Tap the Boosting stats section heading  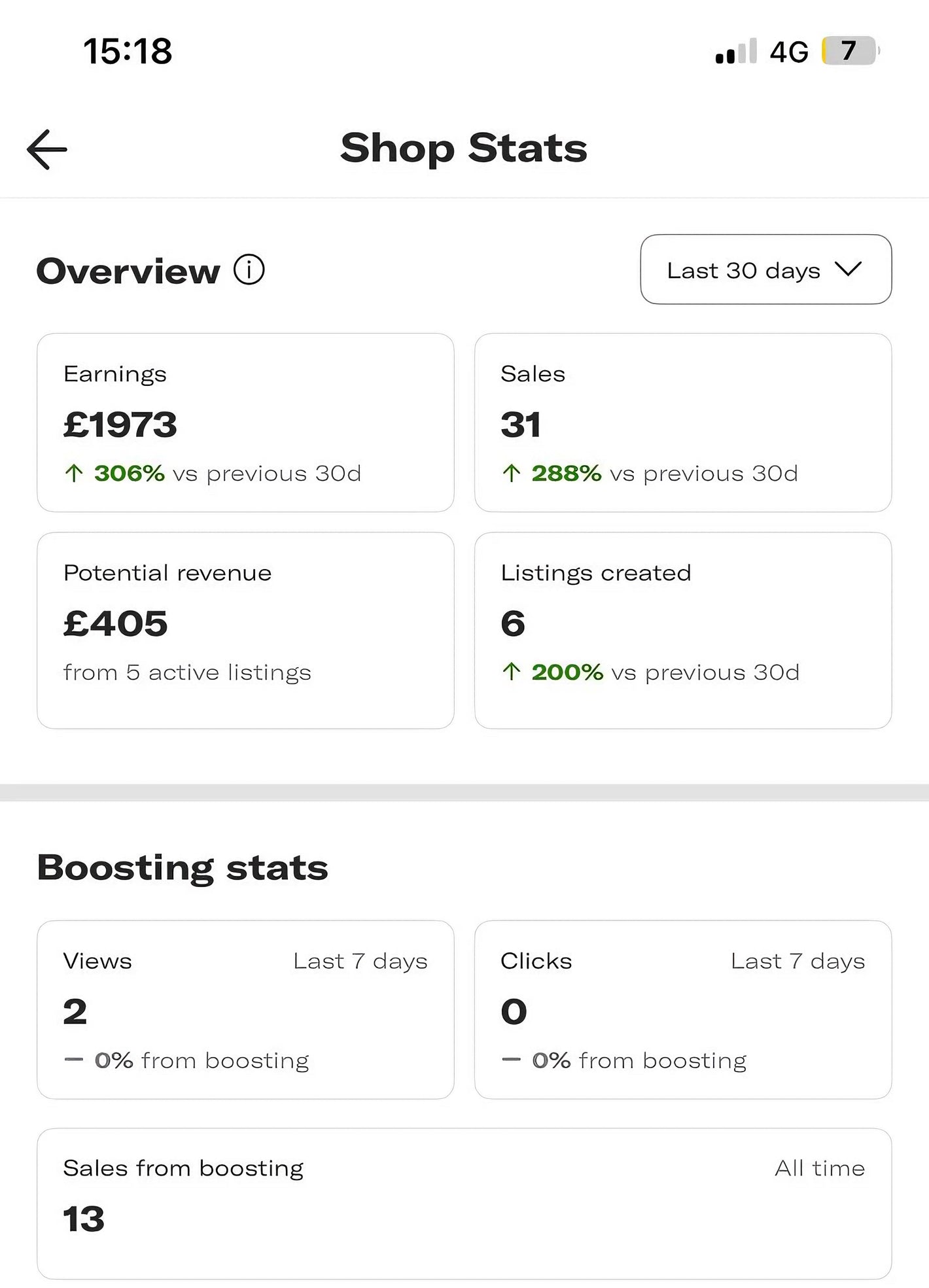(x=183, y=868)
